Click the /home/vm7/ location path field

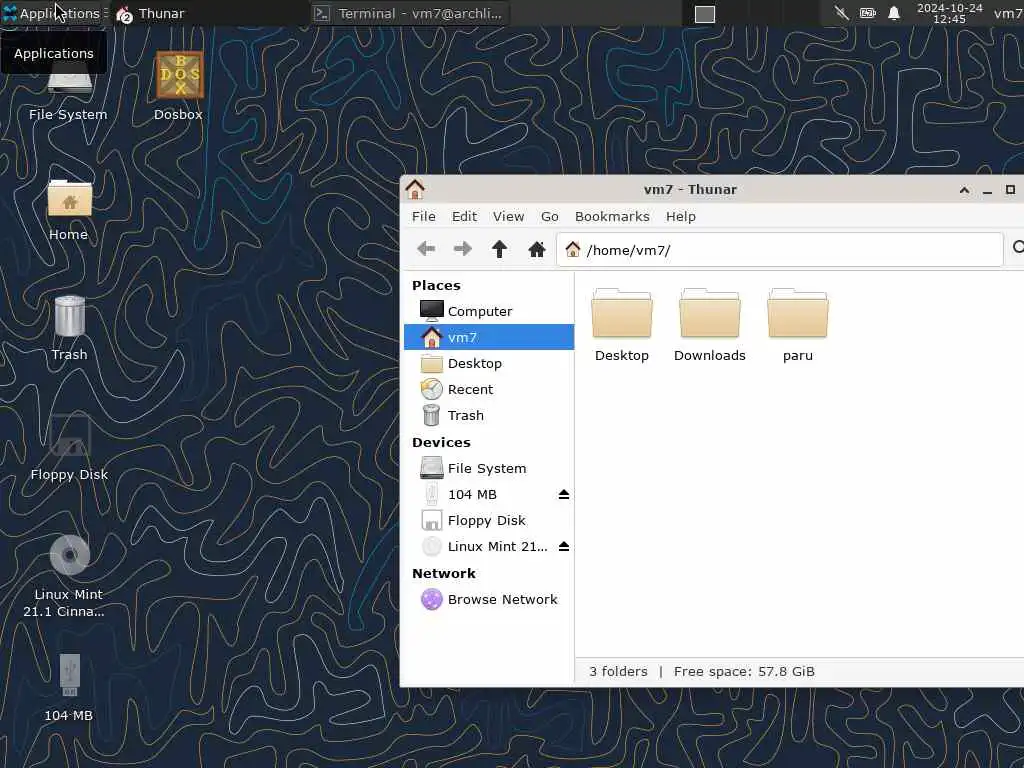pyautogui.click(x=780, y=249)
